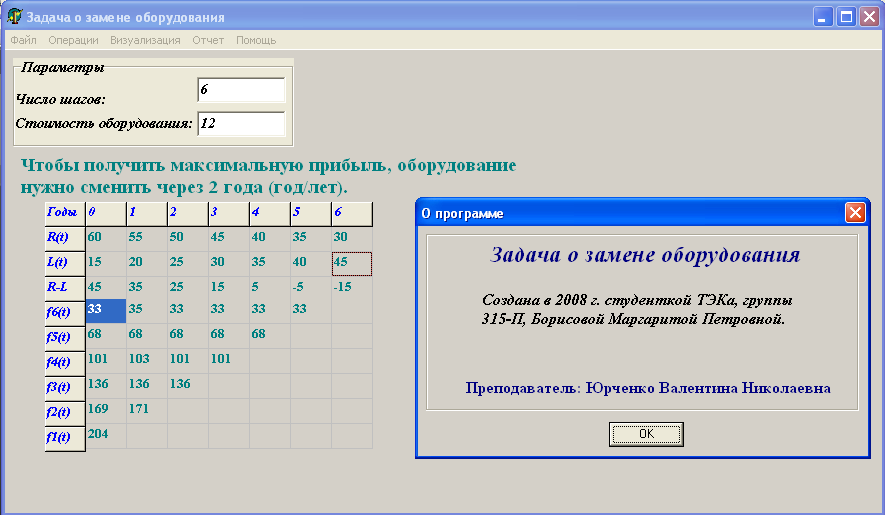Click the L(t) row header

(x=65, y=263)
